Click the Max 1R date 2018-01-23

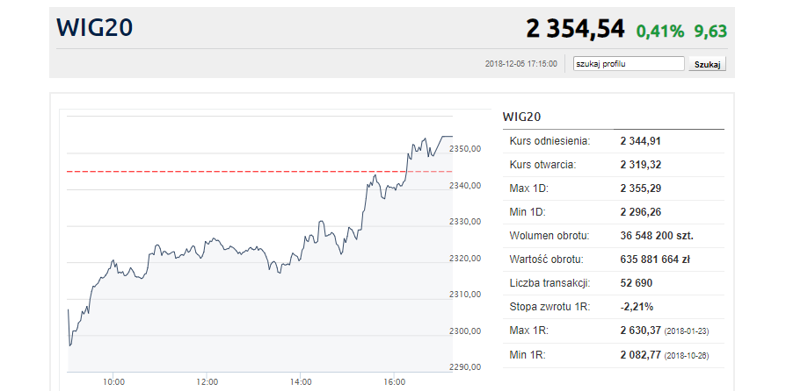point(686,332)
